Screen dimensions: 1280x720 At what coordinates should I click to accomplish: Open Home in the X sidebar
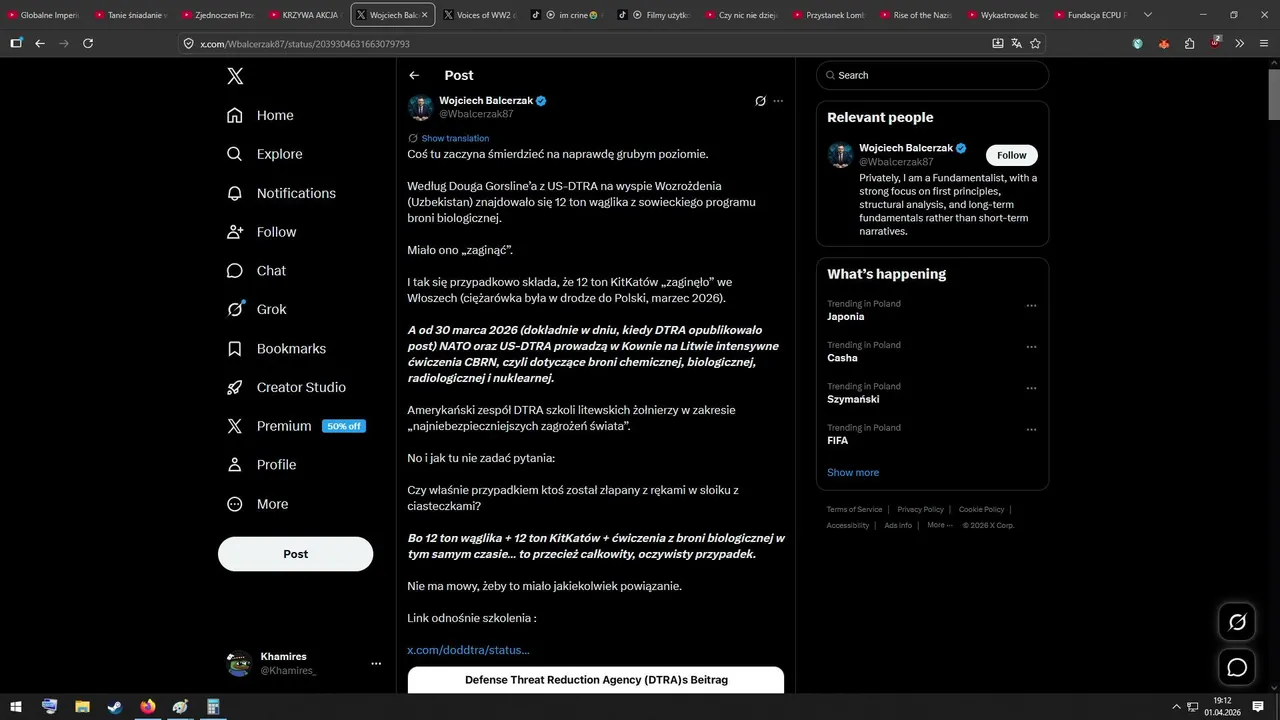260,115
